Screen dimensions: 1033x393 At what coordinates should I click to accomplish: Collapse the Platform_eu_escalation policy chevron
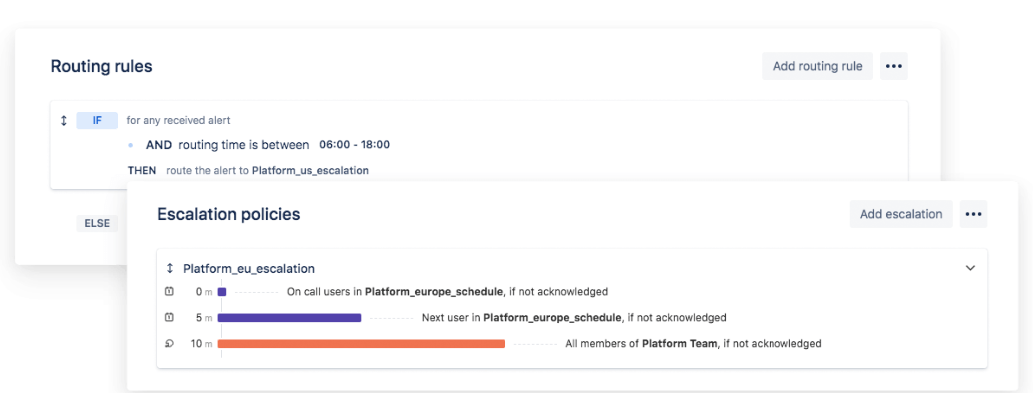(x=970, y=268)
